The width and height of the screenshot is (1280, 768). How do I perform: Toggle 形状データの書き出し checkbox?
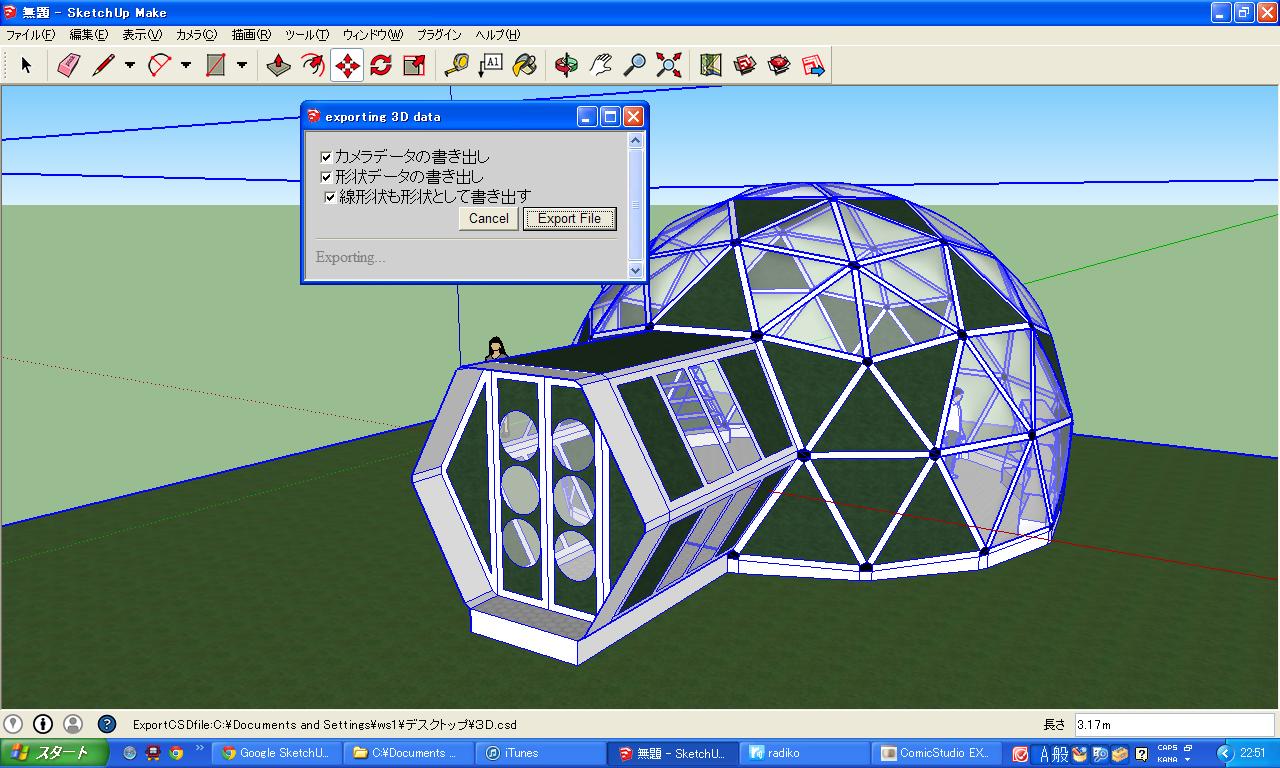pyautogui.click(x=326, y=177)
